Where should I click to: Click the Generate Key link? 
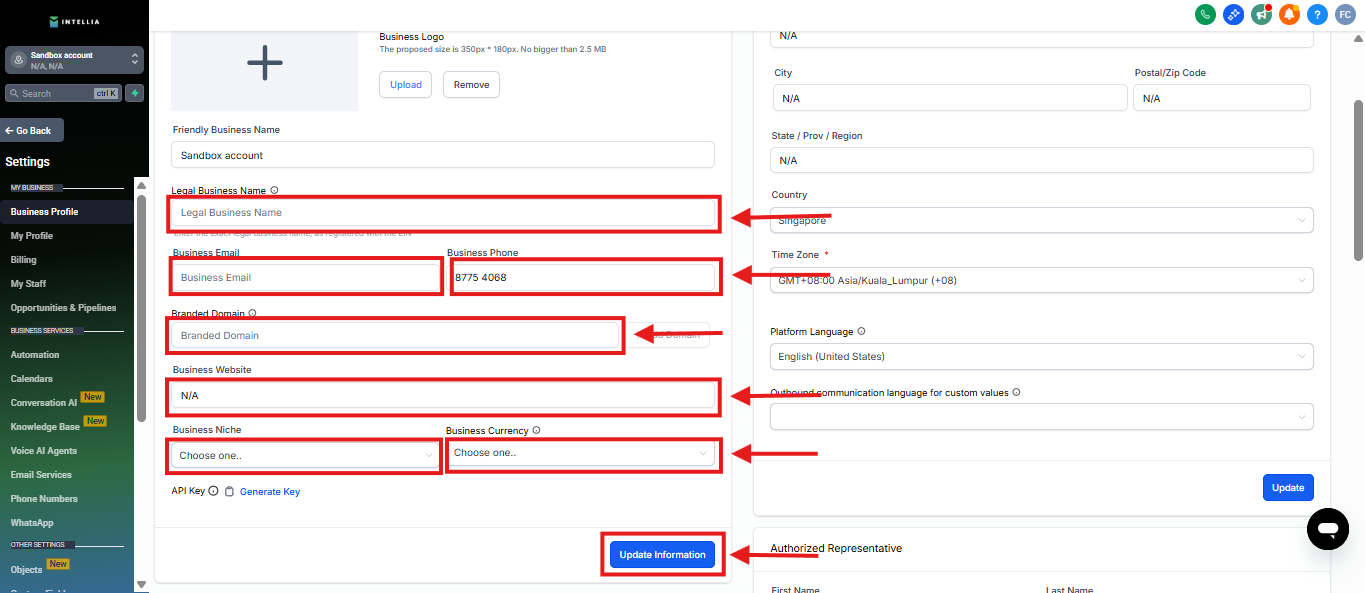[269, 492]
